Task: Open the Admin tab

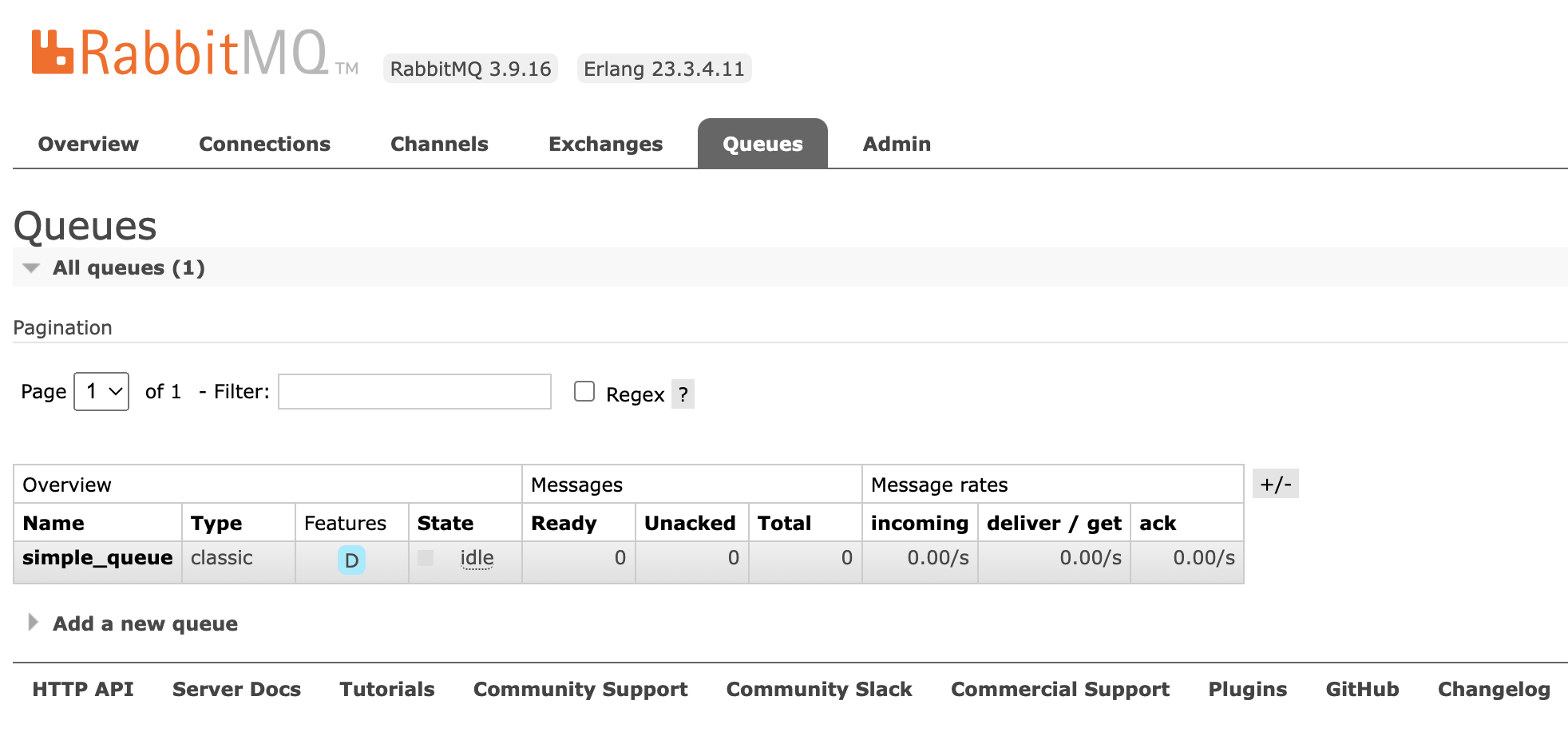Action: tap(897, 144)
